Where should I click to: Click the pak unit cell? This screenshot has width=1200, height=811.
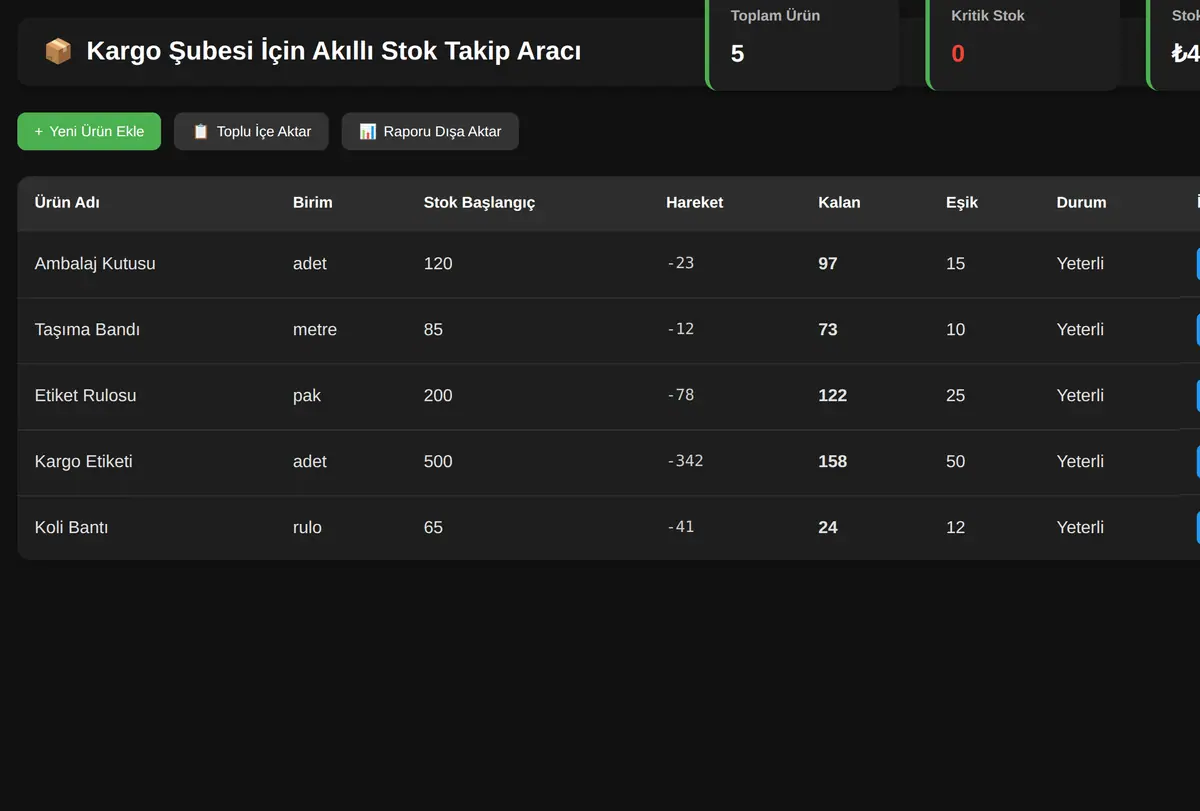(x=307, y=396)
